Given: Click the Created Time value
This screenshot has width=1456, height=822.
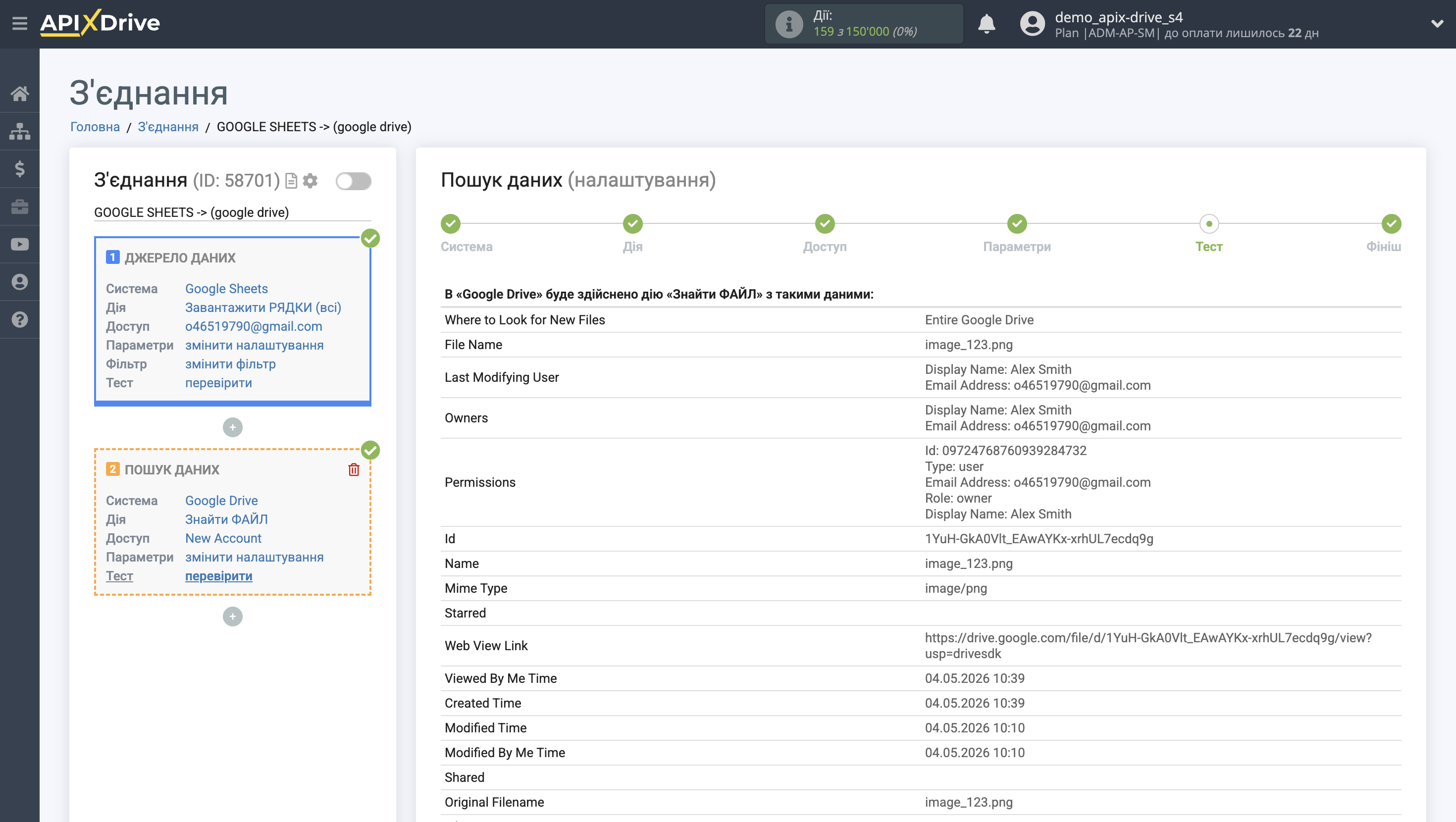Looking at the screenshot, I should pos(975,703).
